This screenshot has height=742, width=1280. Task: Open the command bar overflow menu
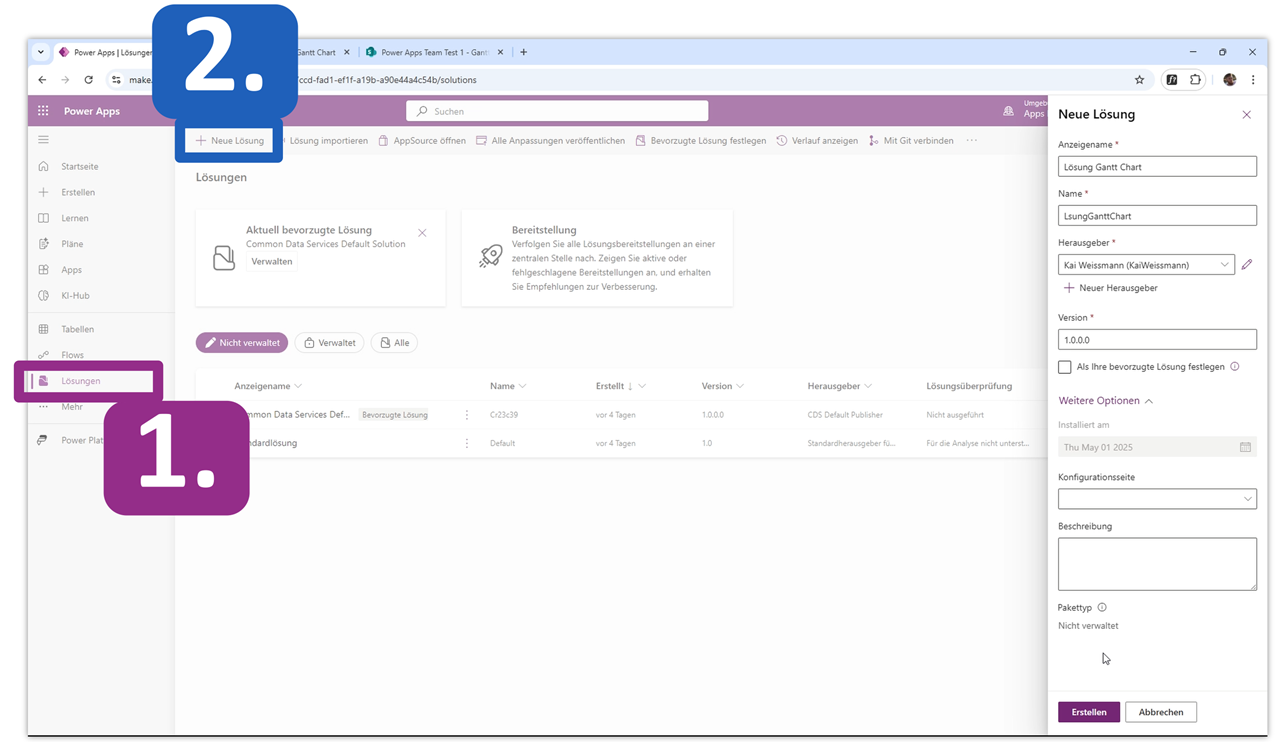pos(971,141)
